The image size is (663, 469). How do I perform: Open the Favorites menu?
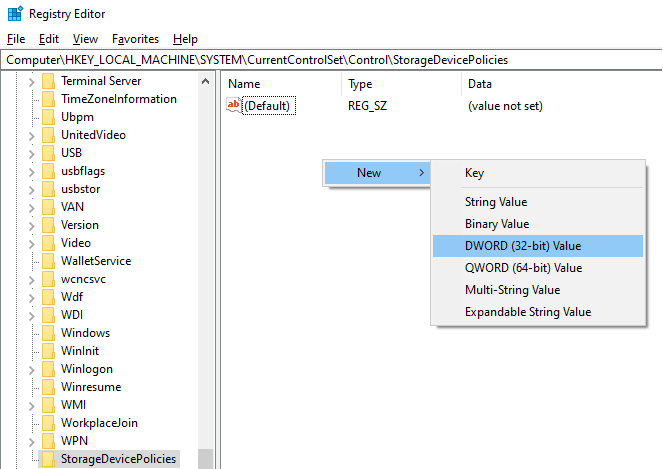[135, 39]
